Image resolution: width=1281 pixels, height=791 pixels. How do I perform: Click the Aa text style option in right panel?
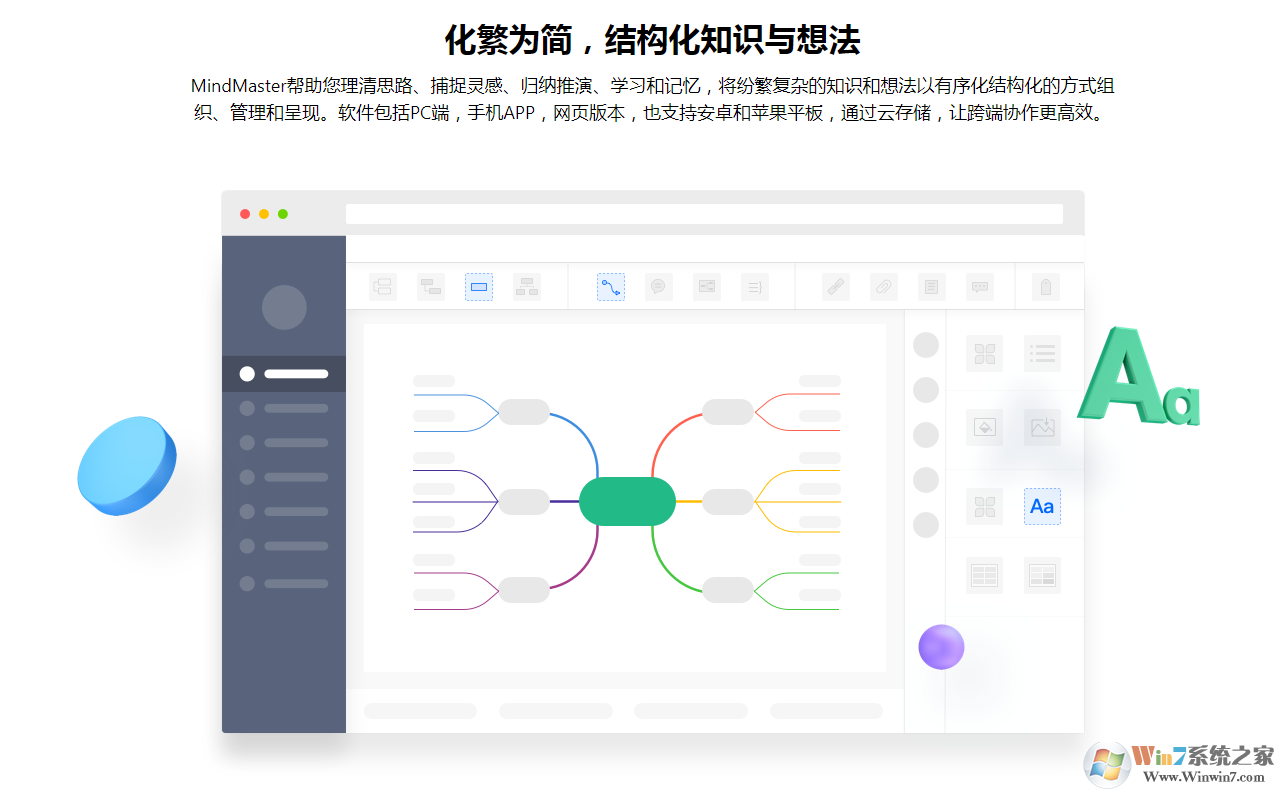[1042, 507]
